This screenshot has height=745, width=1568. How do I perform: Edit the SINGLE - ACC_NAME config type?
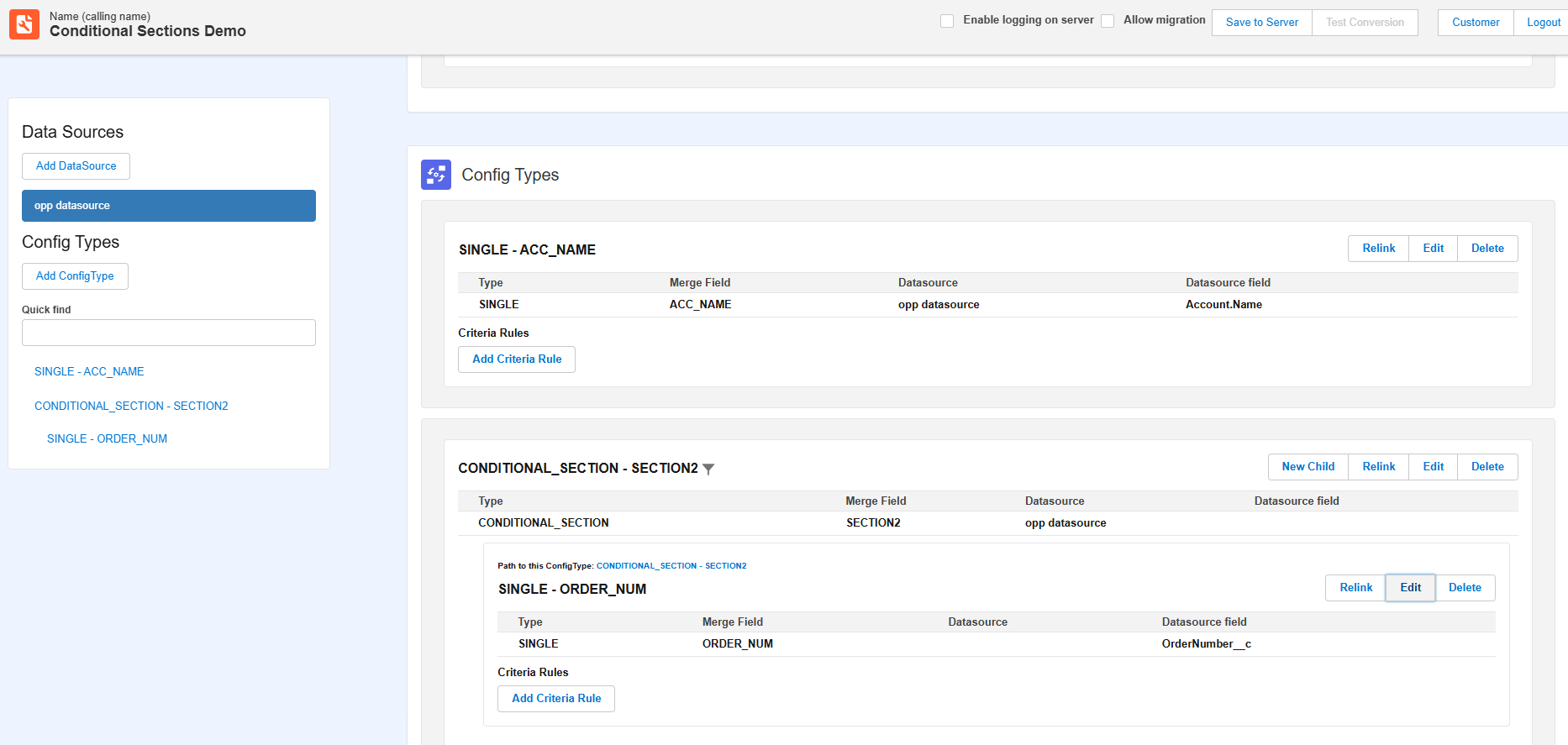pos(1433,249)
